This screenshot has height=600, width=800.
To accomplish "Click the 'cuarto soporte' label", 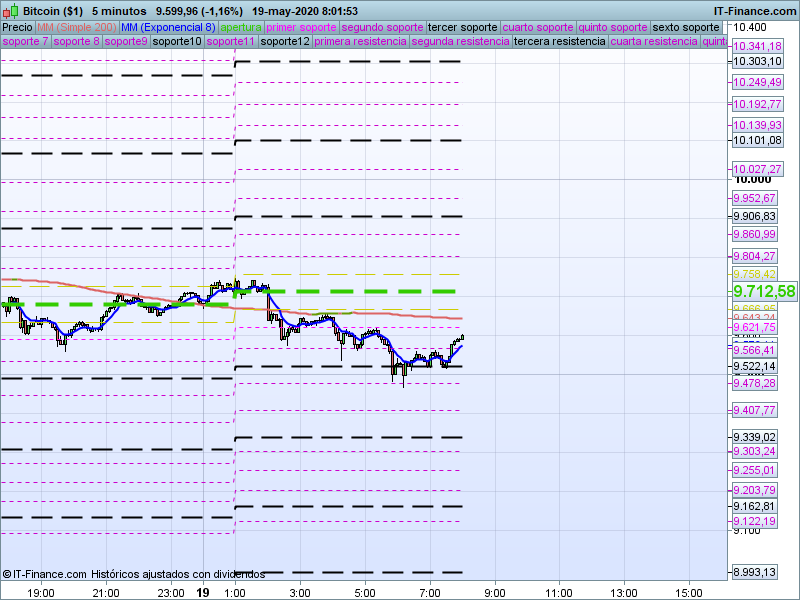I will 539,27.
